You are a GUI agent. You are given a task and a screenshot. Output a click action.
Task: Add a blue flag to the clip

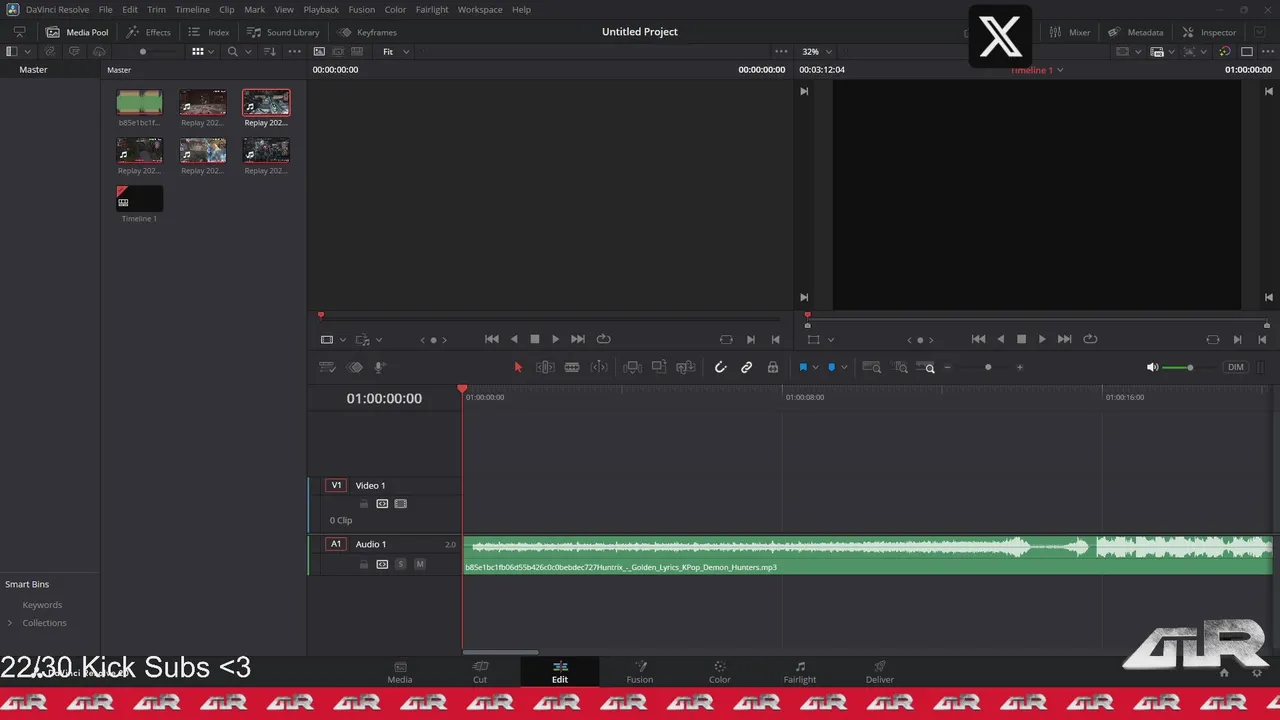802,367
